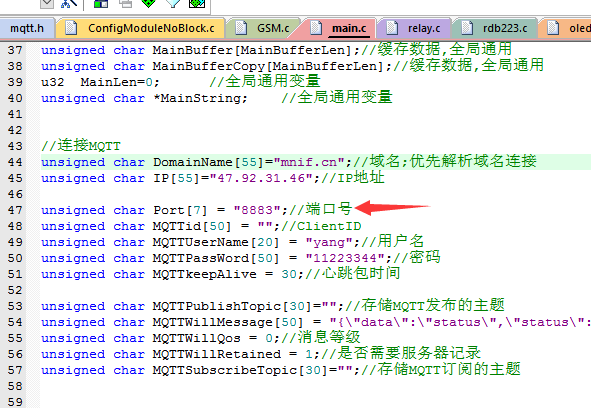Click the MQTTkeepAlive value 30
This screenshot has height=408, width=591.
pyautogui.click(x=289, y=274)
